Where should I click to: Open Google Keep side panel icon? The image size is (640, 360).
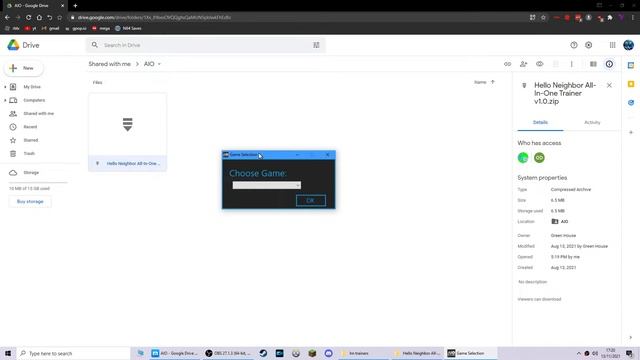click(x=631, y=84)
